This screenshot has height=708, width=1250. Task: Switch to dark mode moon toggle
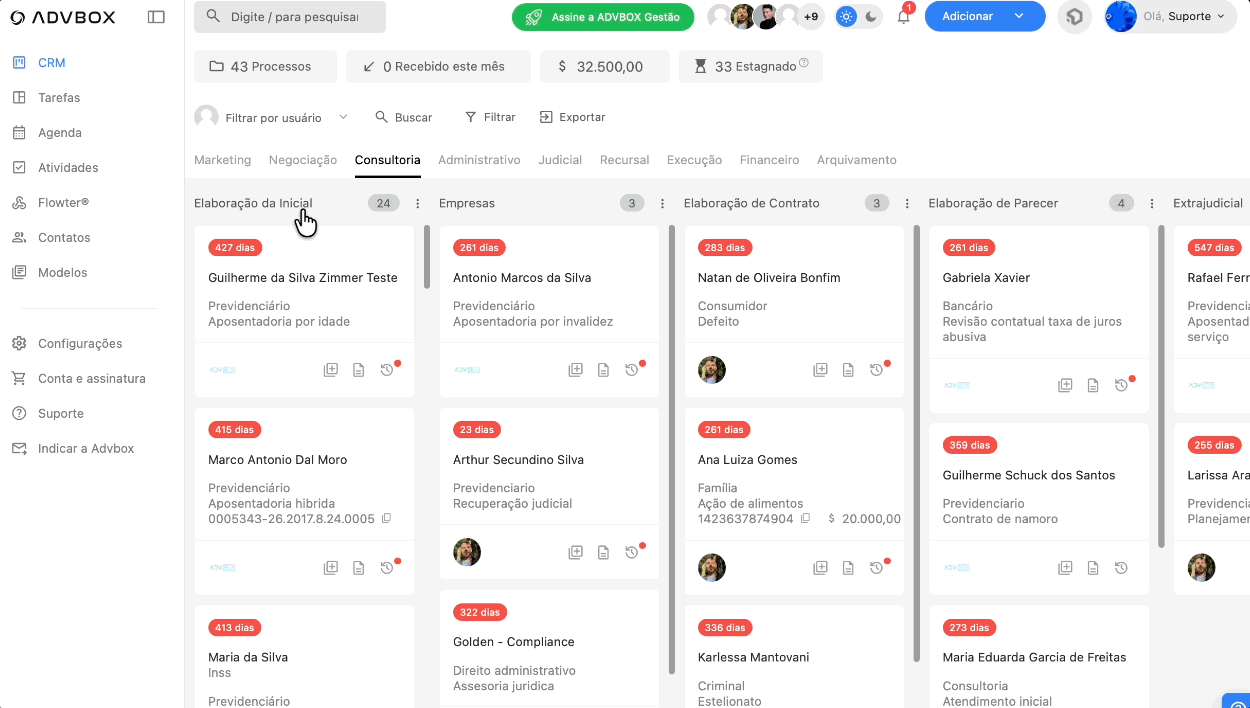(x=871, y=17)
